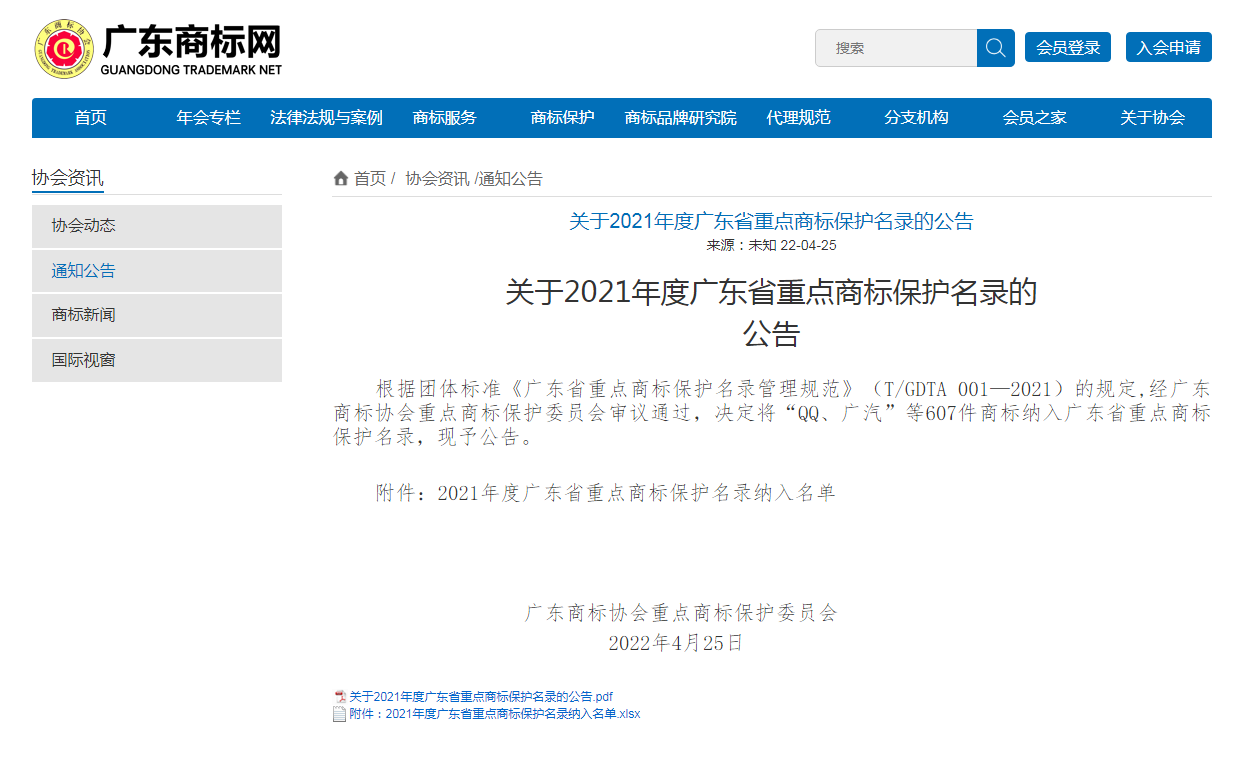
Task: Click 协会资讯 in the breadcrumb path
Action: [x=436, y=179]
